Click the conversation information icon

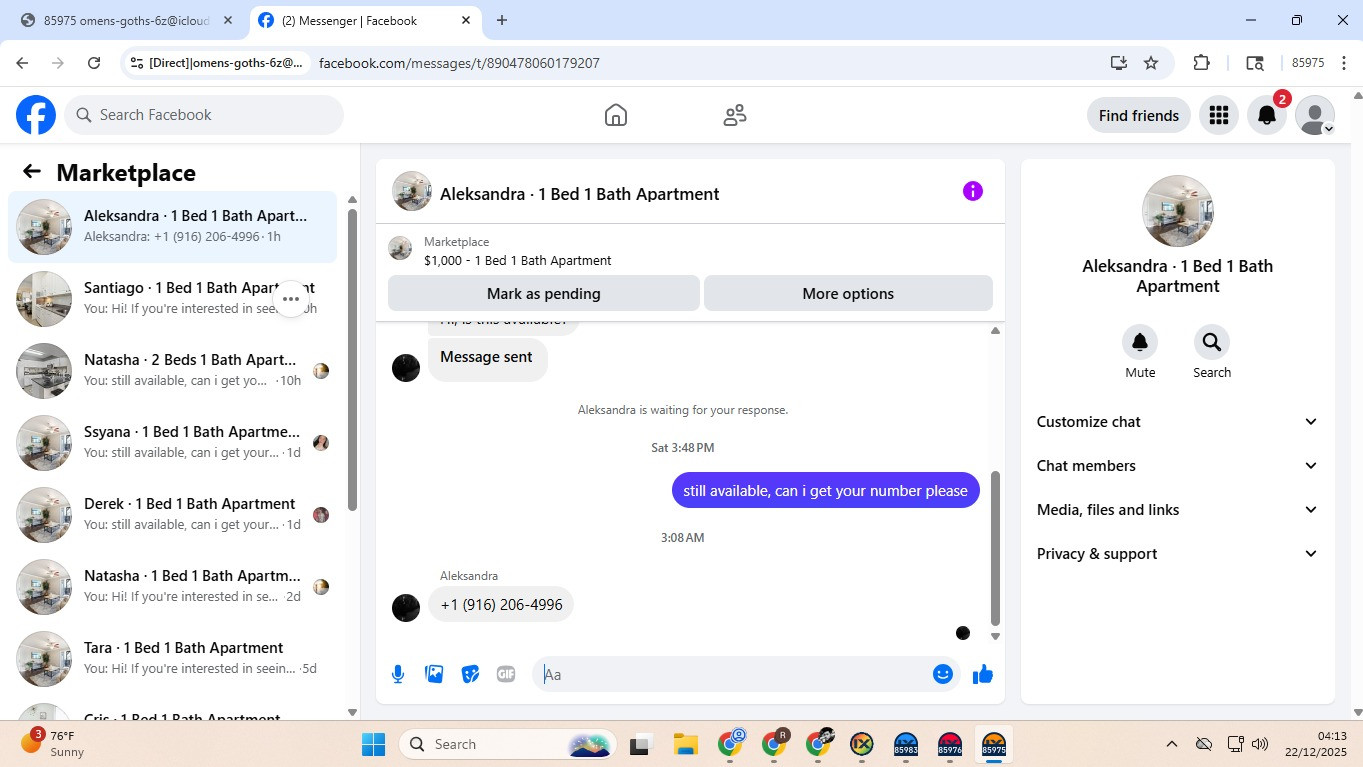pyautogui.click(x=973, y=191)
